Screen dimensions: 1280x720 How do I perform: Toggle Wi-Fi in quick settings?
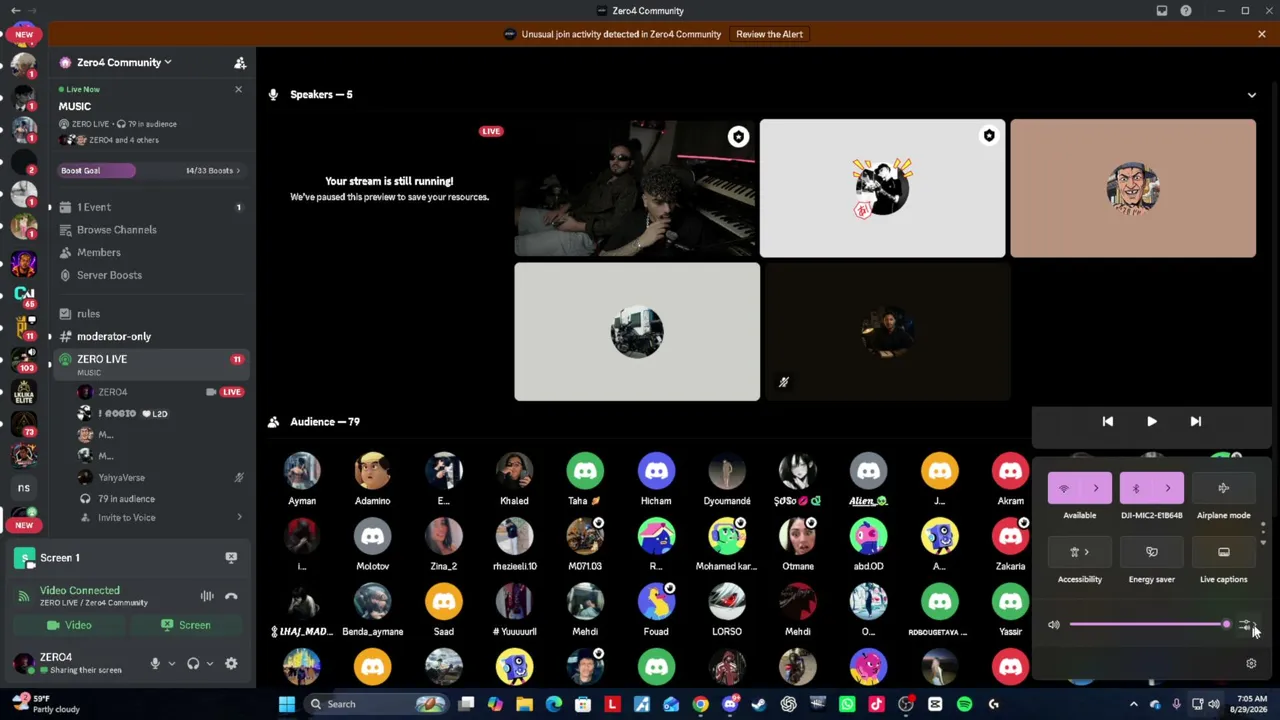(x=1064, y=488)
